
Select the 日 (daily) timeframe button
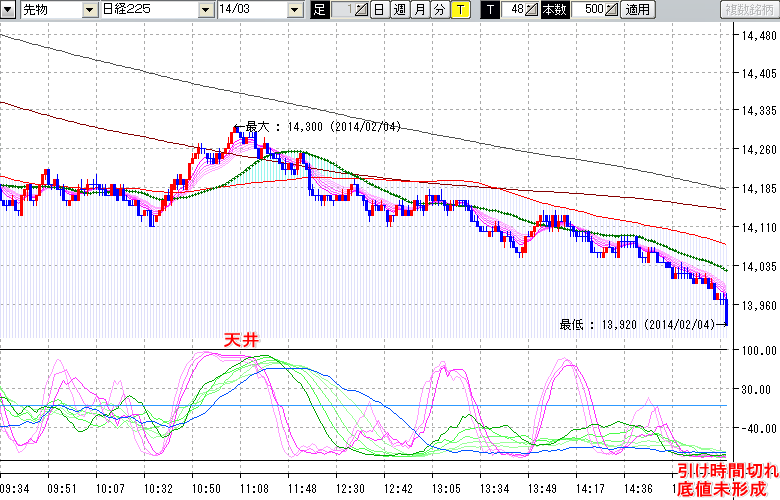379,10
